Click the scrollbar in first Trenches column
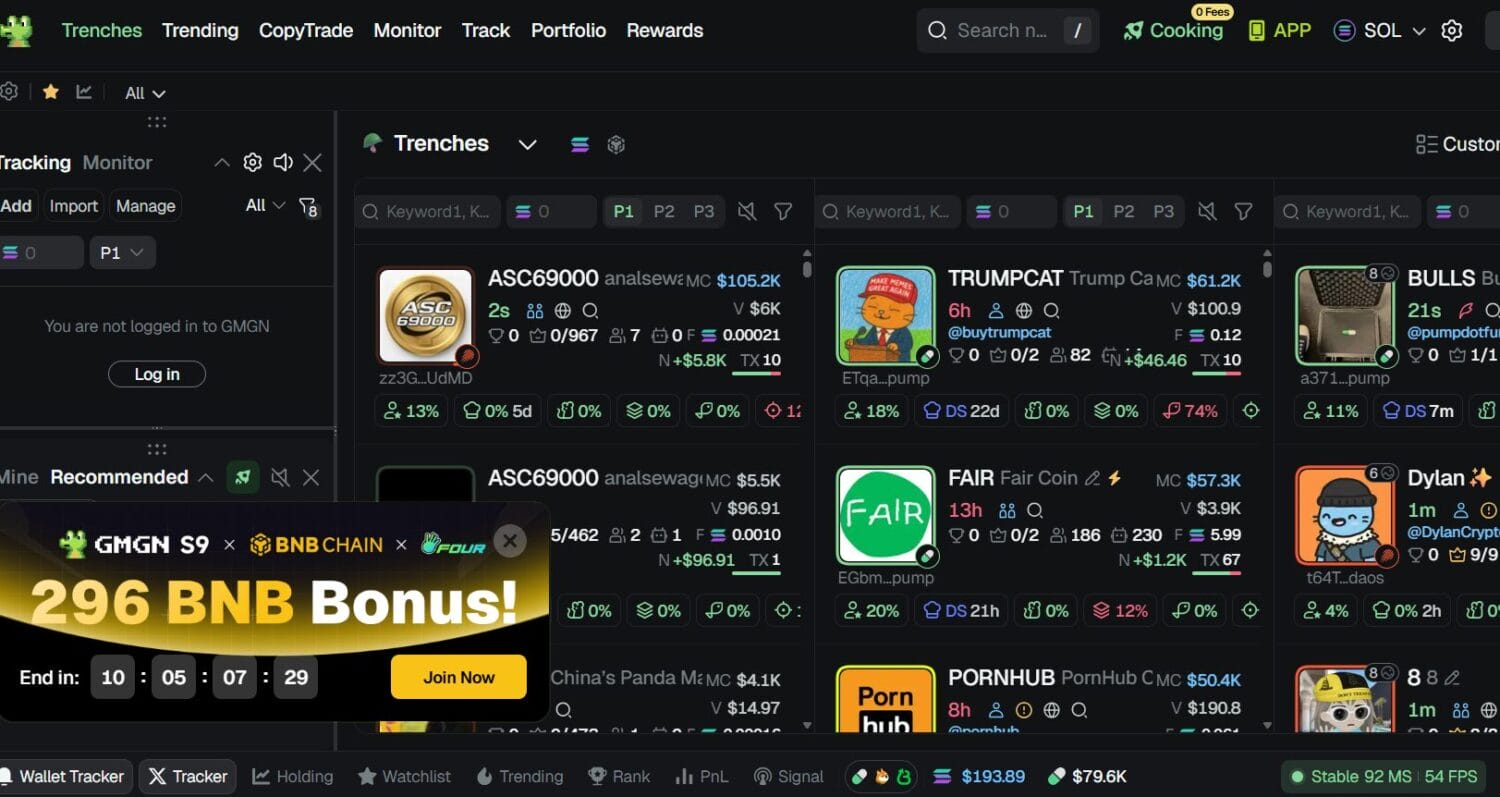This screenshot has height=797, width=1500. 807,268
